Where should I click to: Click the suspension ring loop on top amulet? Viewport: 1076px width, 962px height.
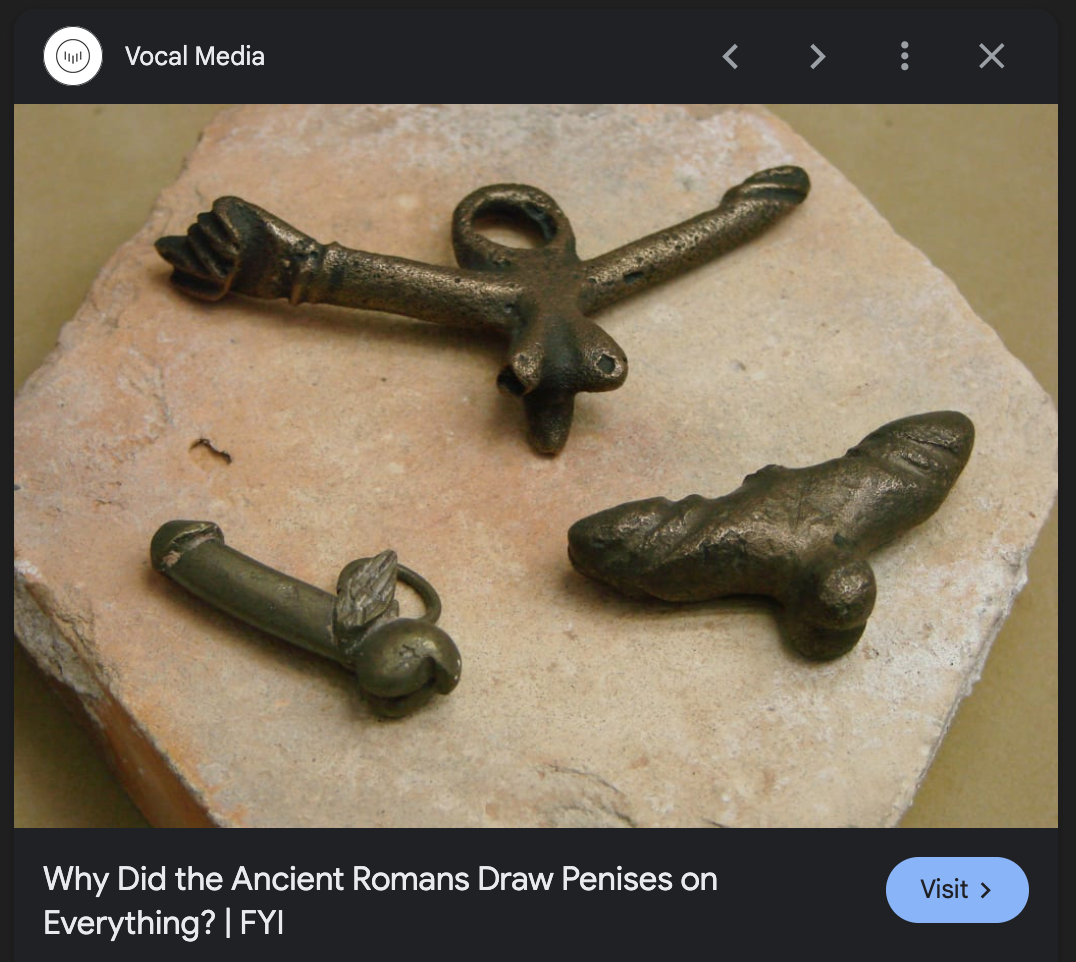pos(511,224)
